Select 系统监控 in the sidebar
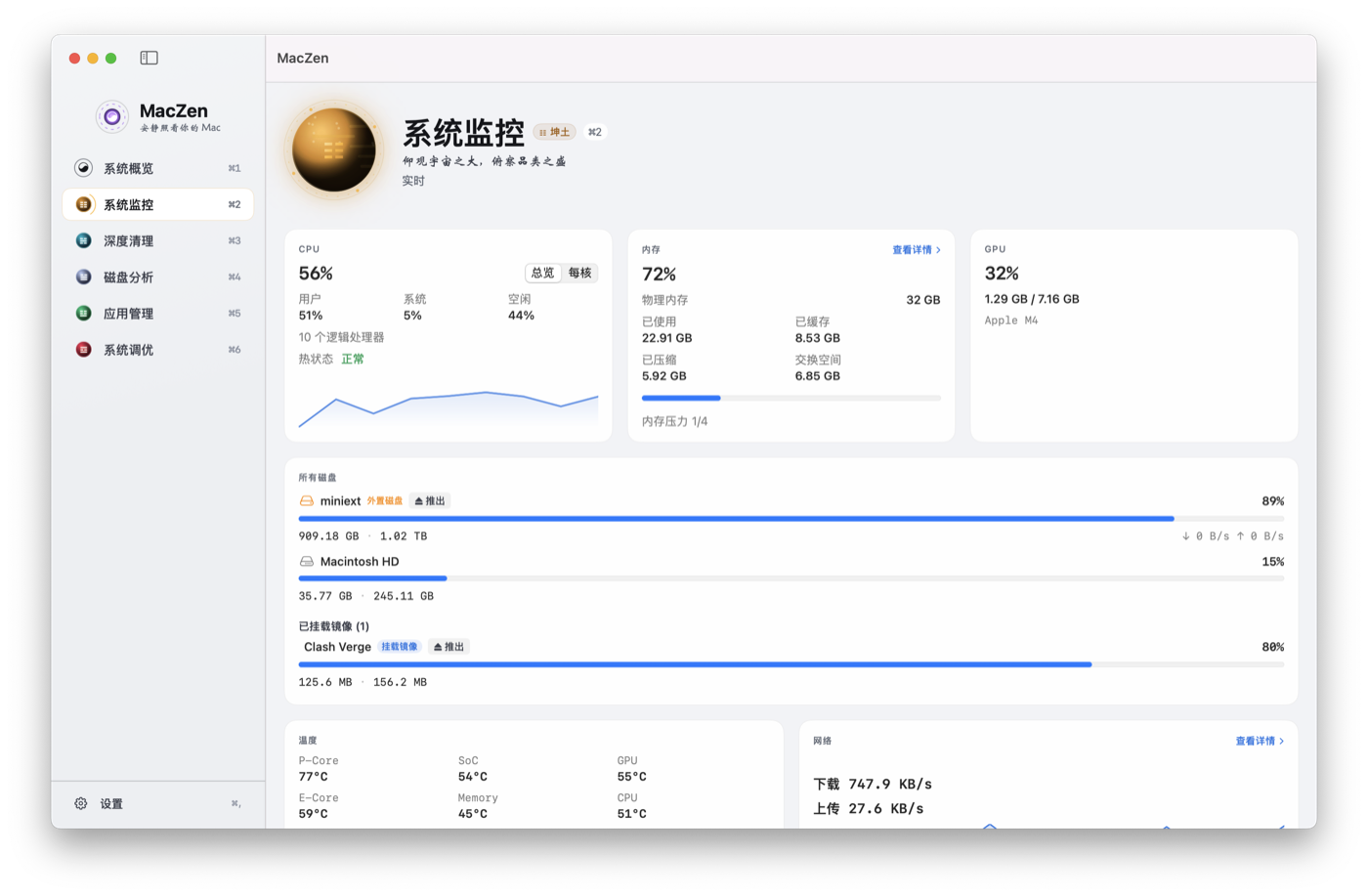The height and width of the screenshot is (896, 1368). pyautogui.click(x=157, y=204)
